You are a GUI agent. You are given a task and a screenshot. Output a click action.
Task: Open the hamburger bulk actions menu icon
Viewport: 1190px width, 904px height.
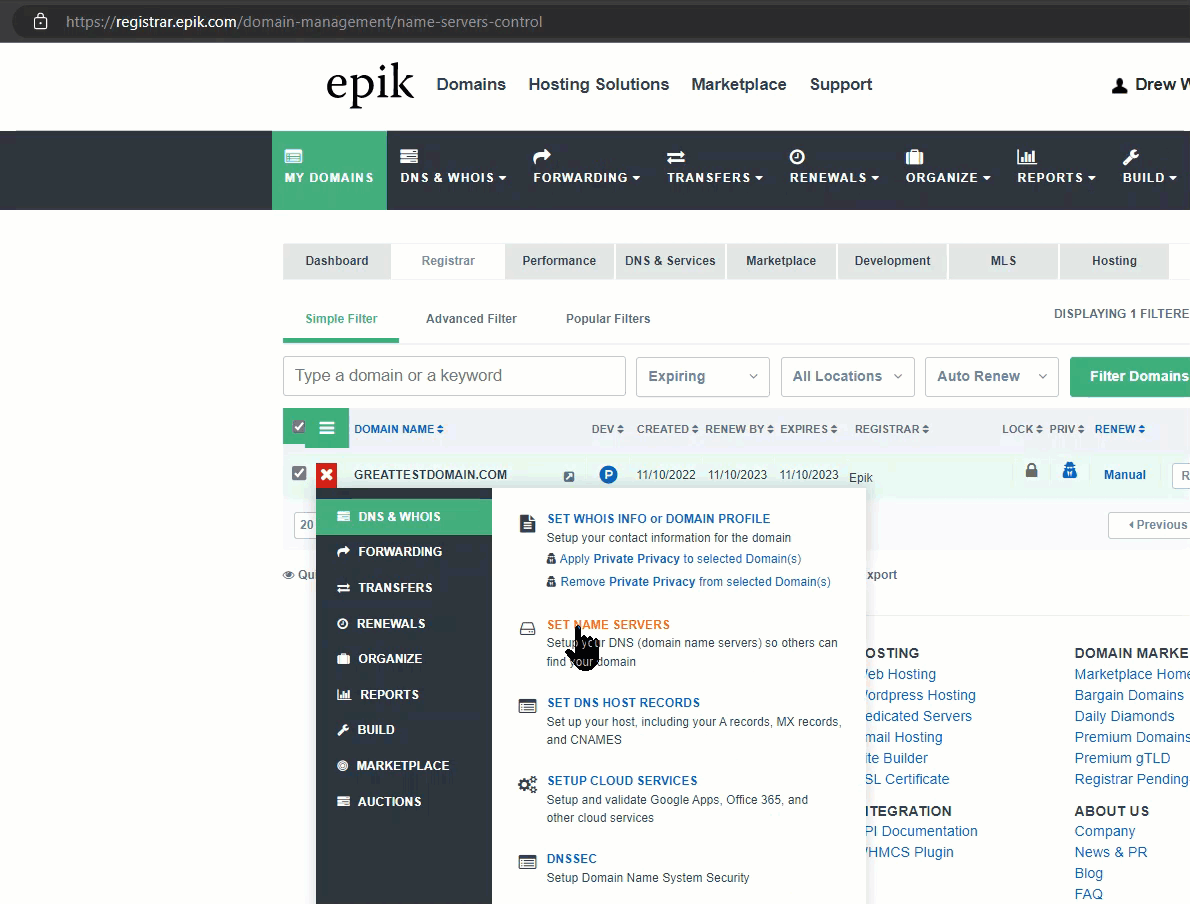coord(327,428)
